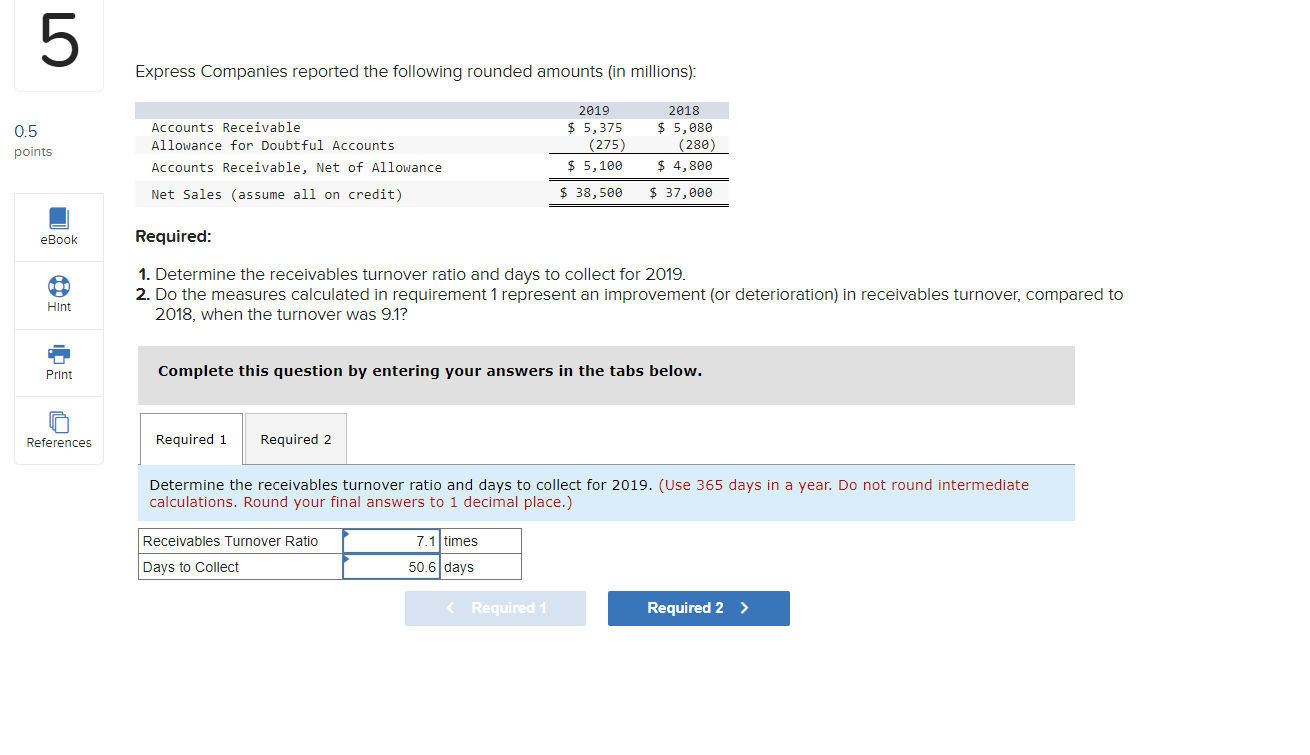This screenshot has height=755, width=1310.
Task: Click the 2018 column header
Action: (684, 110)
